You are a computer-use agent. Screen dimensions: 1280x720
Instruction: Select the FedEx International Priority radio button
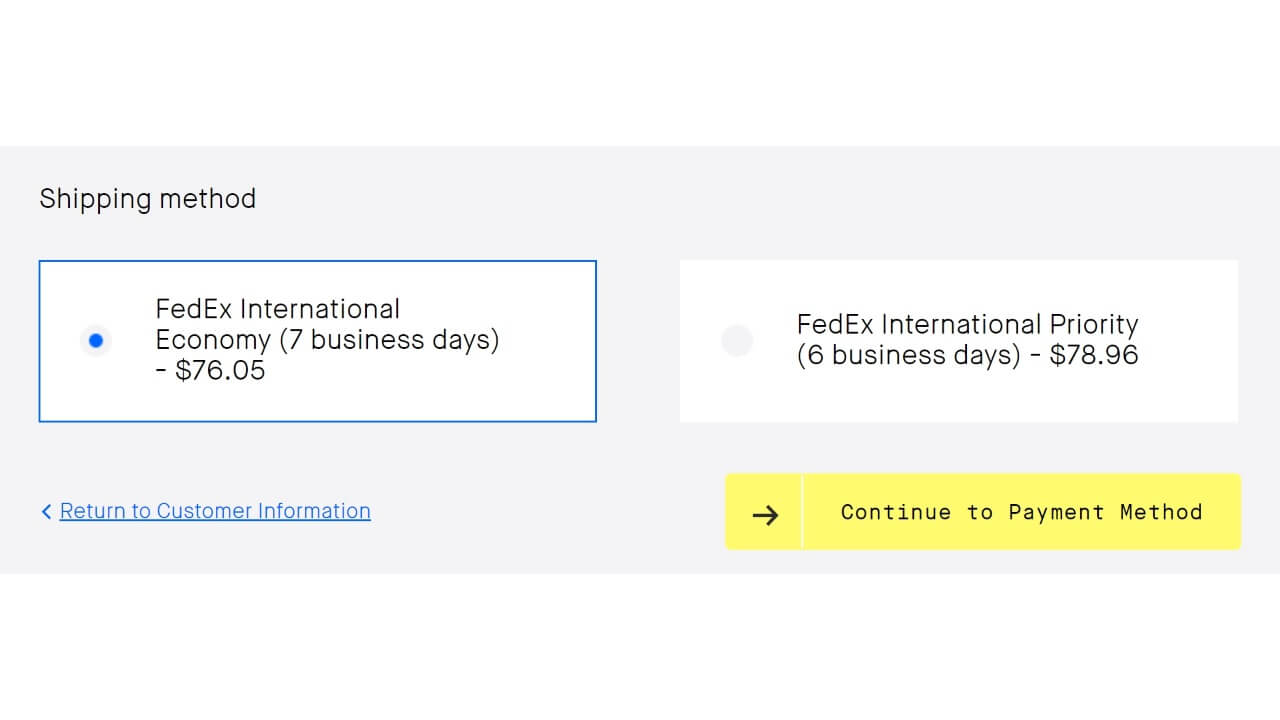coord(737,341)
